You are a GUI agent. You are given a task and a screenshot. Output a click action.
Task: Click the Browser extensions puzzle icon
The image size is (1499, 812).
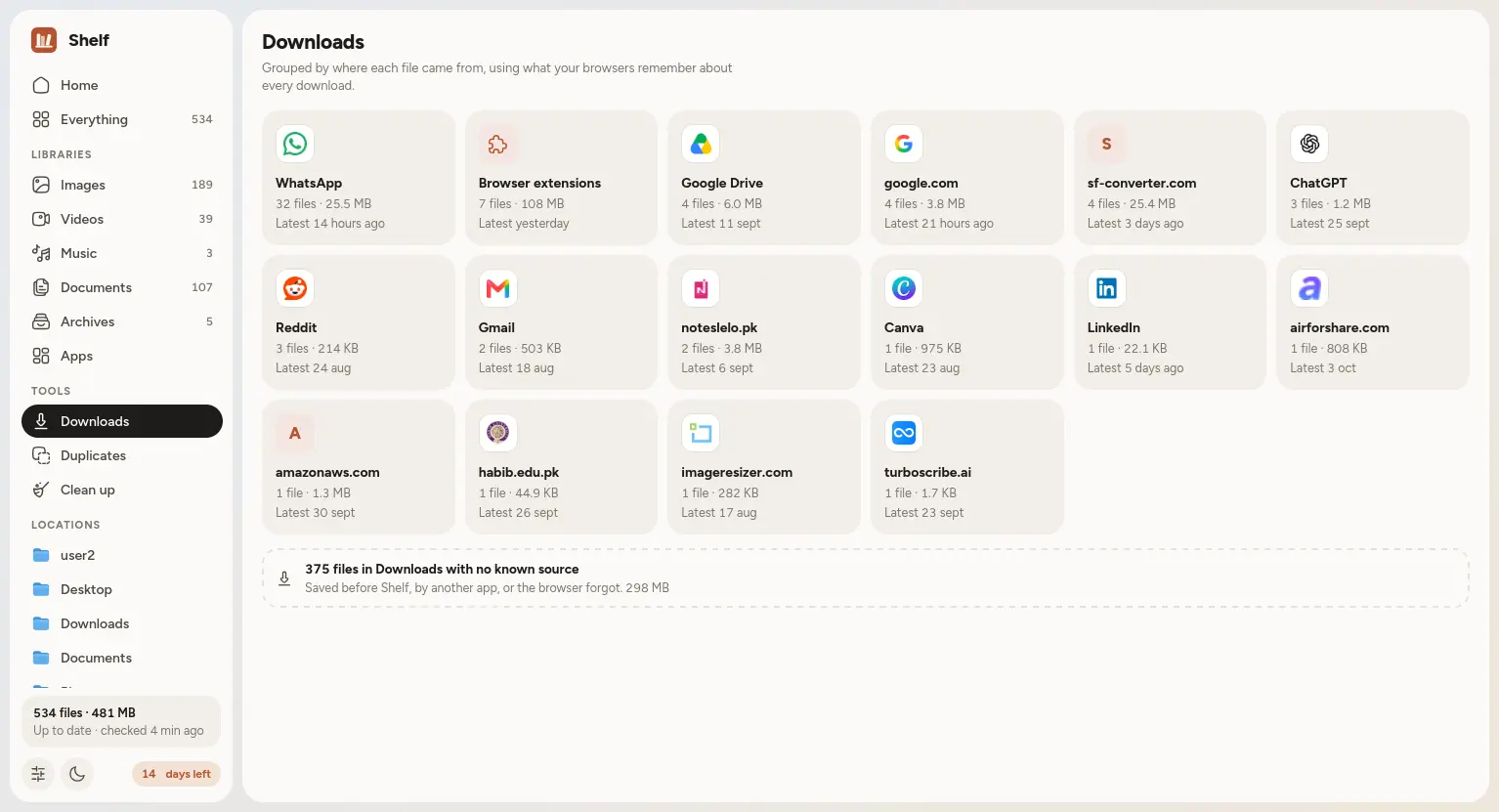point(497,144)
